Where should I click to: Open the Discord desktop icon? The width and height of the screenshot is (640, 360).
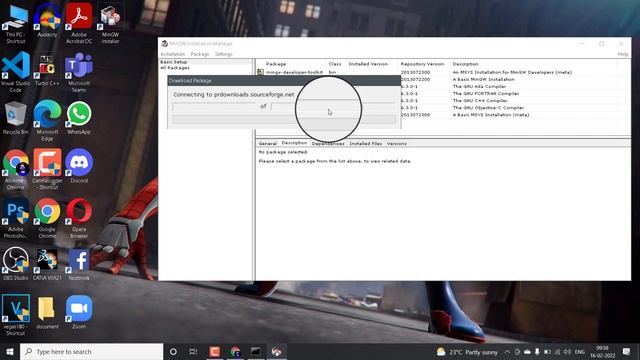pos(79,167)
